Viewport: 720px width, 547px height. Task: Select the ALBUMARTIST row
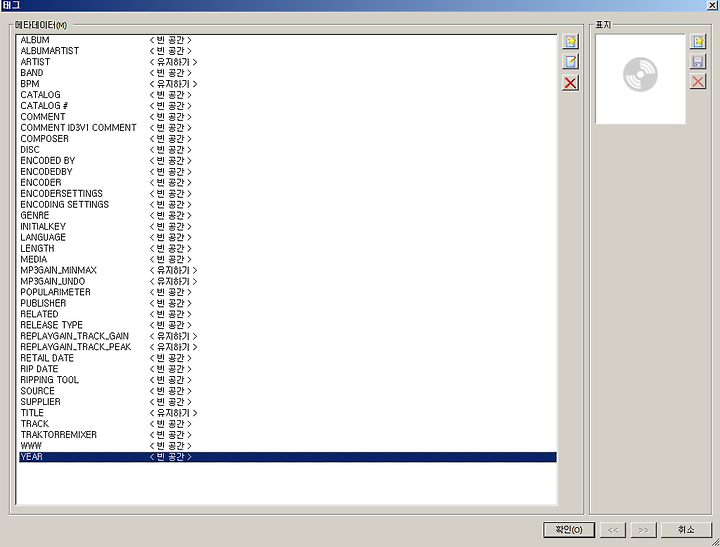[288, 51]
